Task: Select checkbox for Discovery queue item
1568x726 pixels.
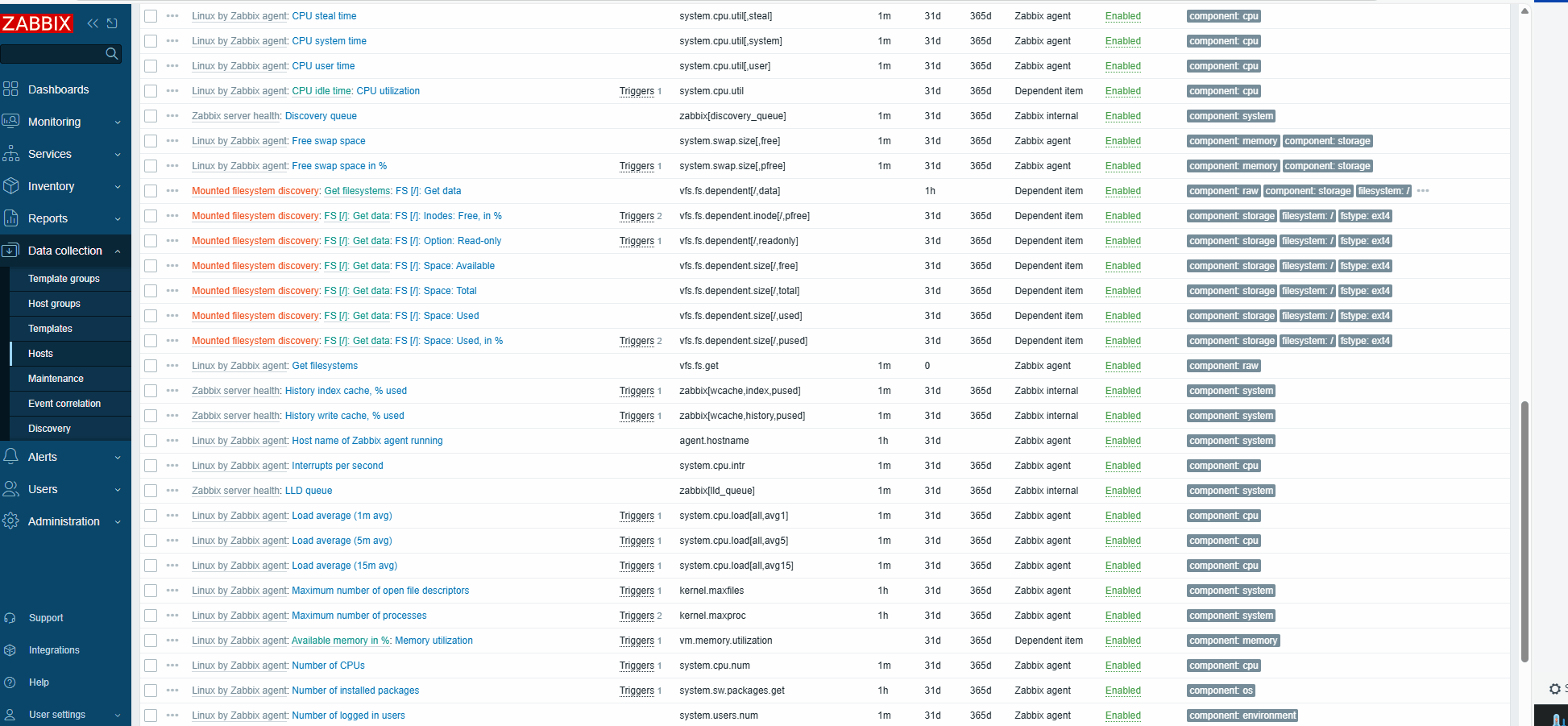Action: [x=151, y=116]
